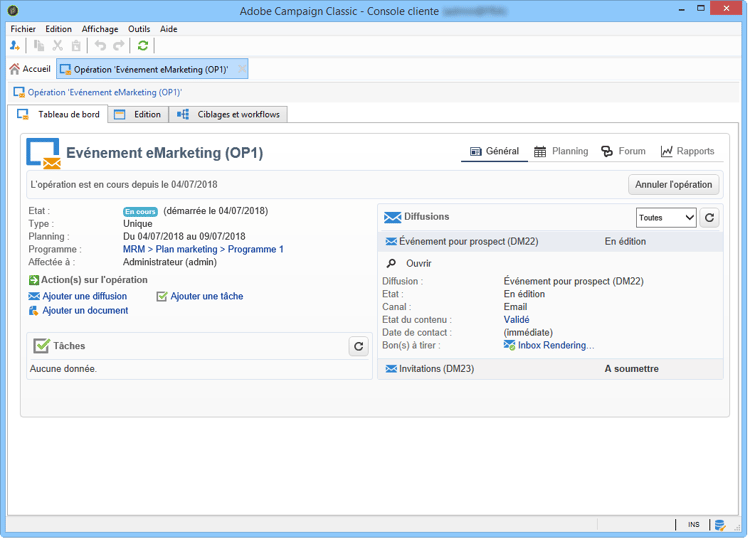This screenshot has width=750, height=544.
Task: Switch to the Edition tab
Action: point(139,115)
